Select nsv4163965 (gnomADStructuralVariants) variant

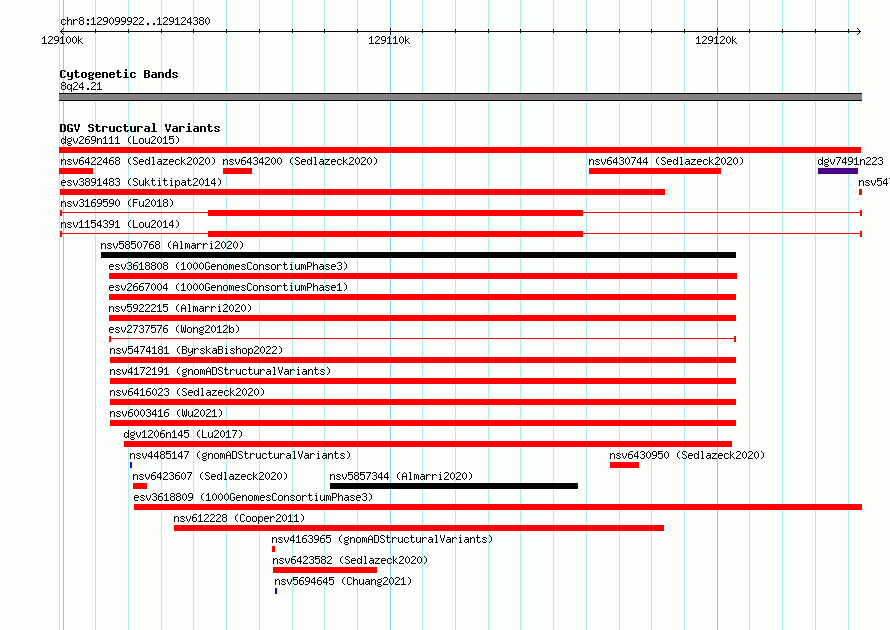click(x=274, y=549)
